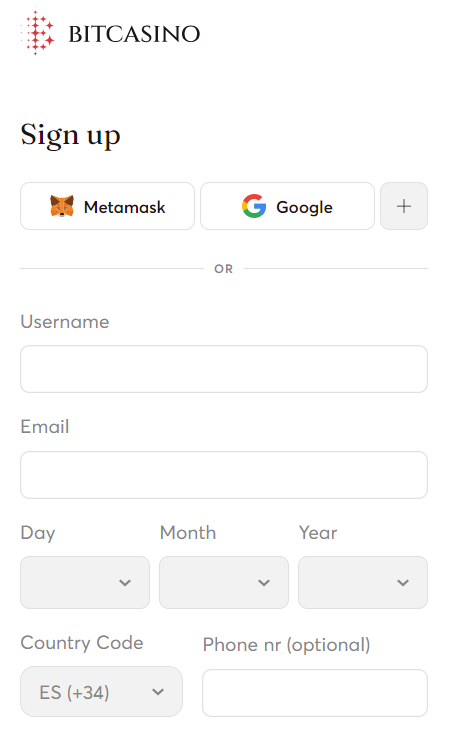451x748 pixels.
Task: Open the Day dropdown
Action: (x=85, y=582)
